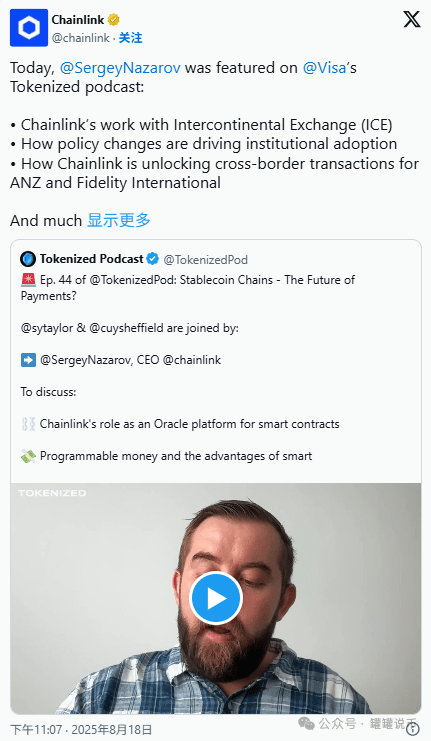Screen dimensions: 431x741
Task: Click Tokenized Podcast's blue verified badge
Action: [152, 259]
